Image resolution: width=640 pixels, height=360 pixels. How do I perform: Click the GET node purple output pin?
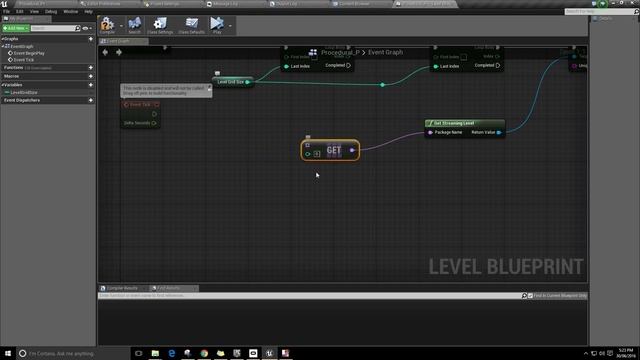point(352,150)
